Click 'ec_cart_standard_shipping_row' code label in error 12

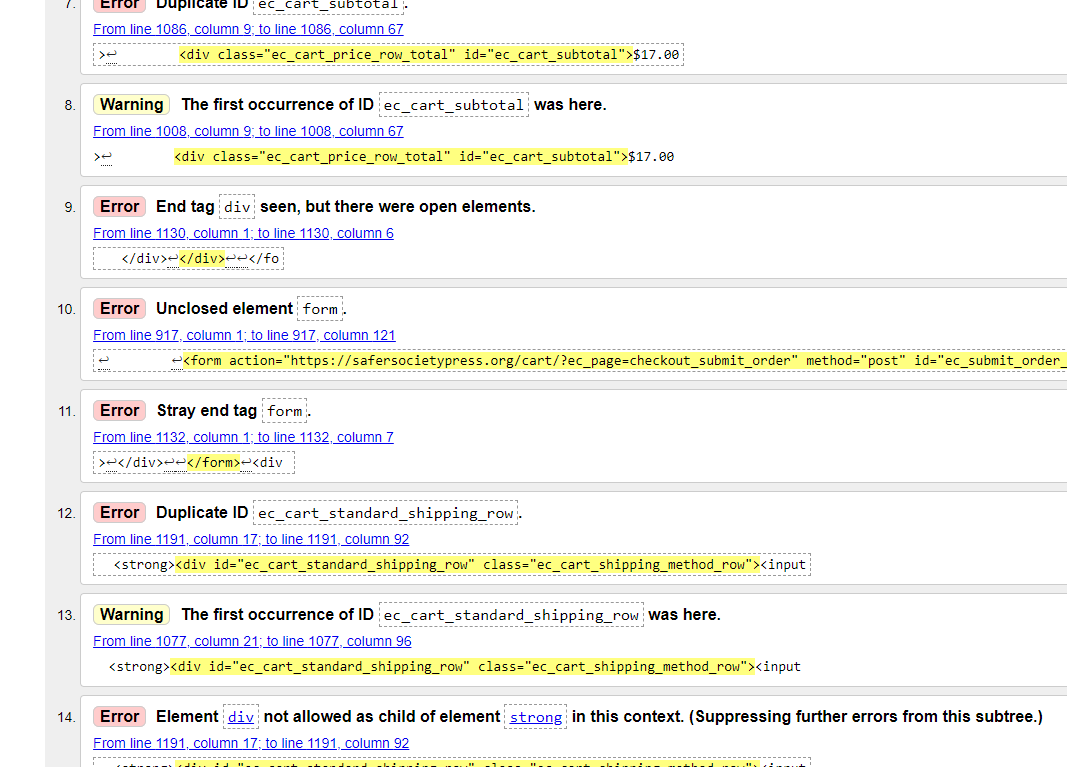[x=386, y=513]
